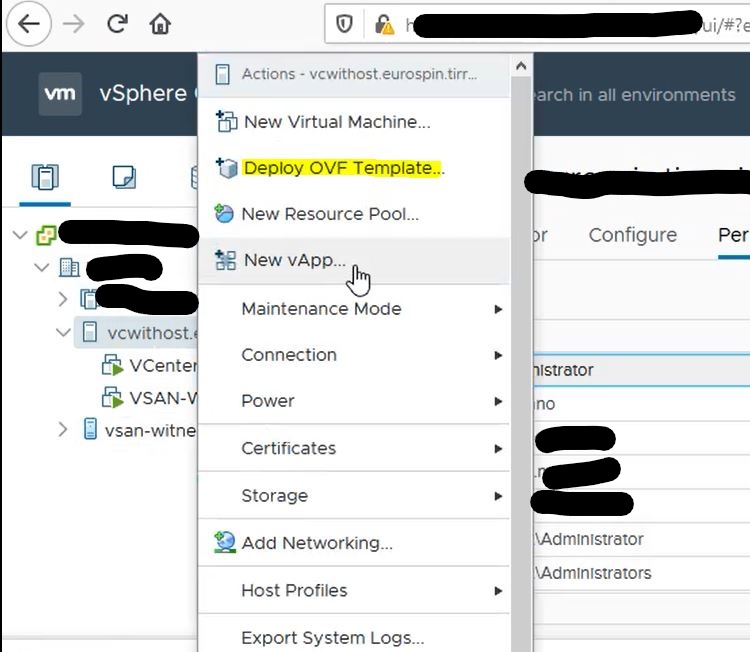Open the Storage menu entry
This screenshot has width=750, height=652.
(354, 496)
